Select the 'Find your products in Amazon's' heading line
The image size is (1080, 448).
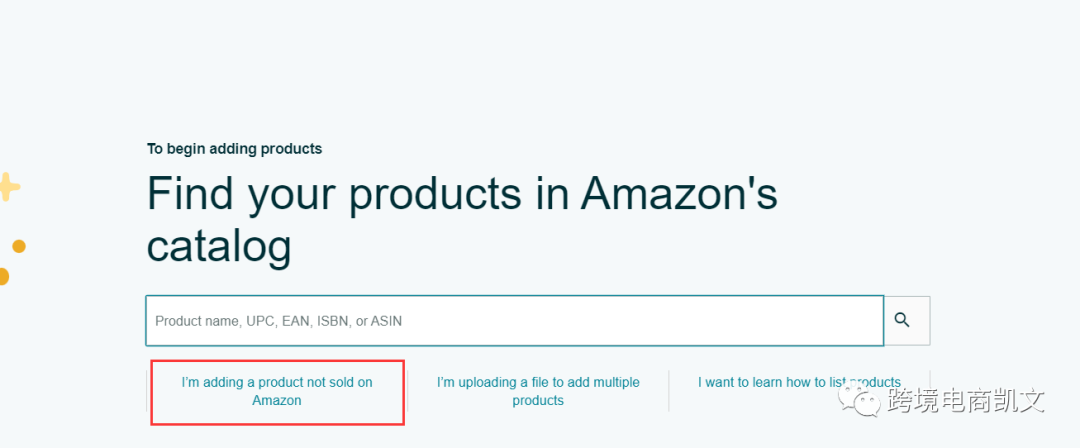point(462,194)
